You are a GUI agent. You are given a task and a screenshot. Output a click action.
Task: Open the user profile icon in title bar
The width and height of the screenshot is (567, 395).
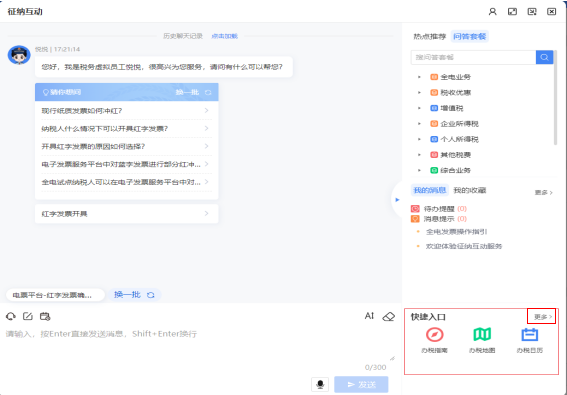[x=493, y=12]
